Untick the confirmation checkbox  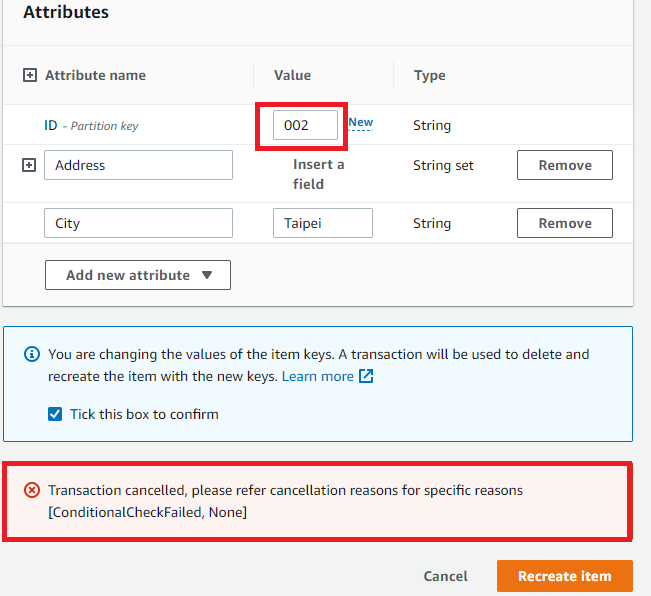(55, 414)
